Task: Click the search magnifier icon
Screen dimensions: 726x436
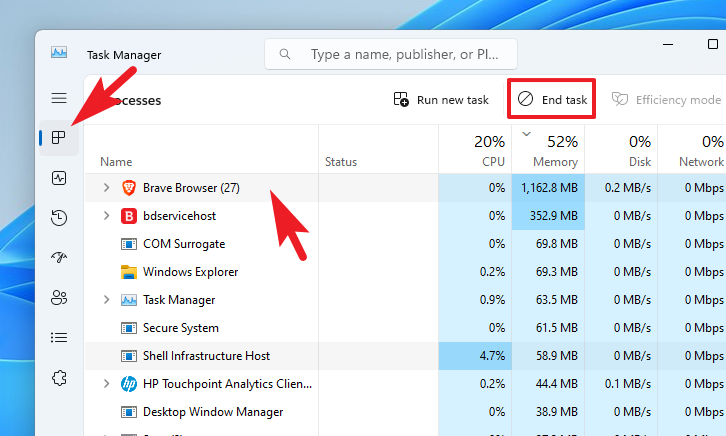Action: coord(285,54)
